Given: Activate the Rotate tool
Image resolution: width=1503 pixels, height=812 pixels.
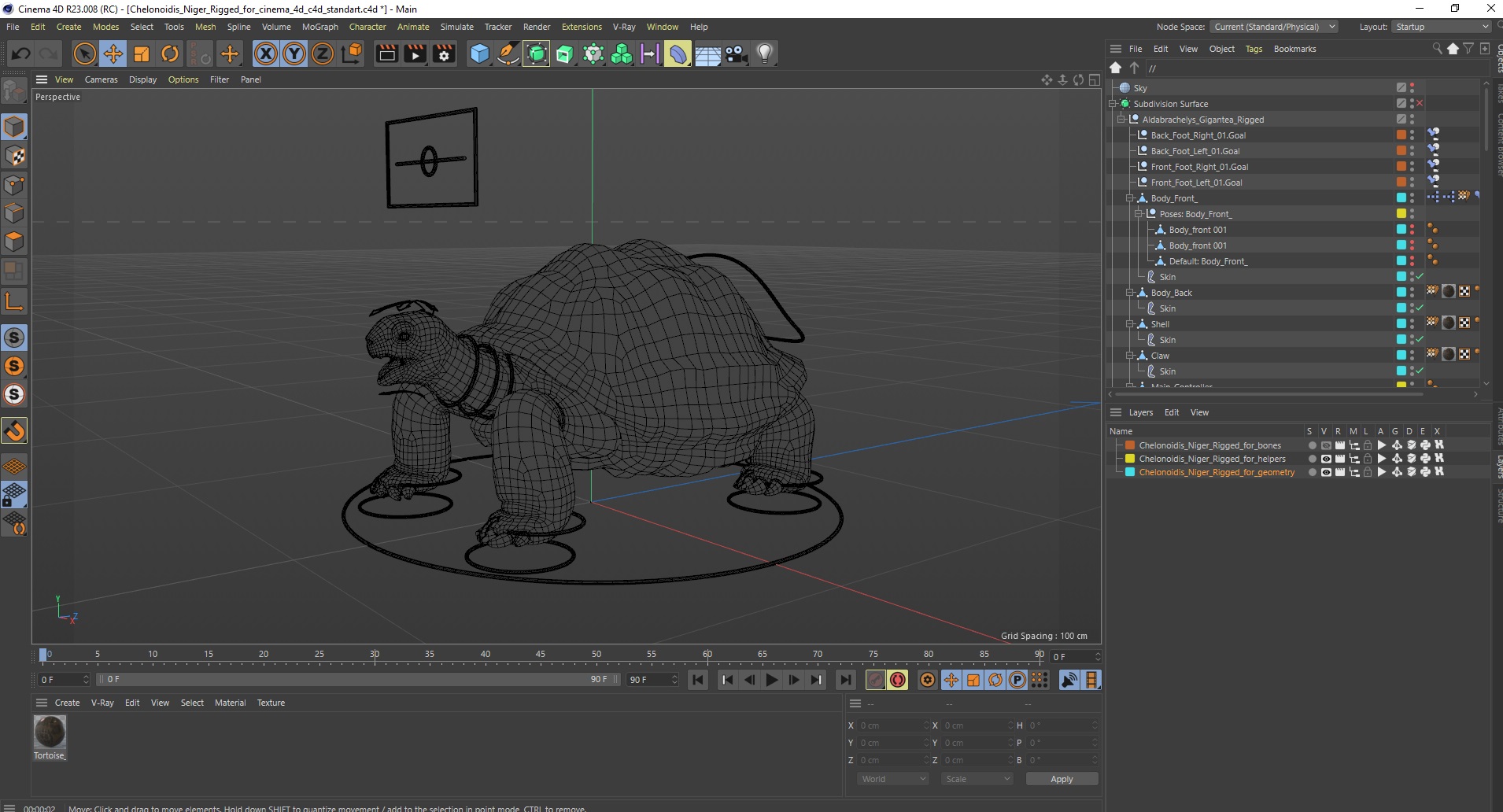Looking at the screenshot, I should tap(170, 54).
